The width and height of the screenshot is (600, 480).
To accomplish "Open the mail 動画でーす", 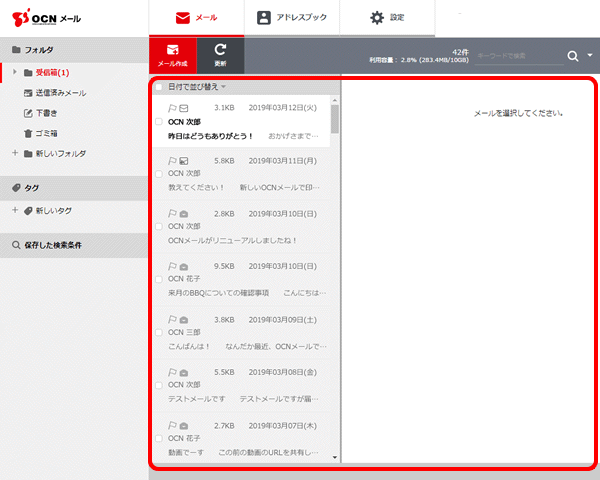I will [x=241, y=438].
